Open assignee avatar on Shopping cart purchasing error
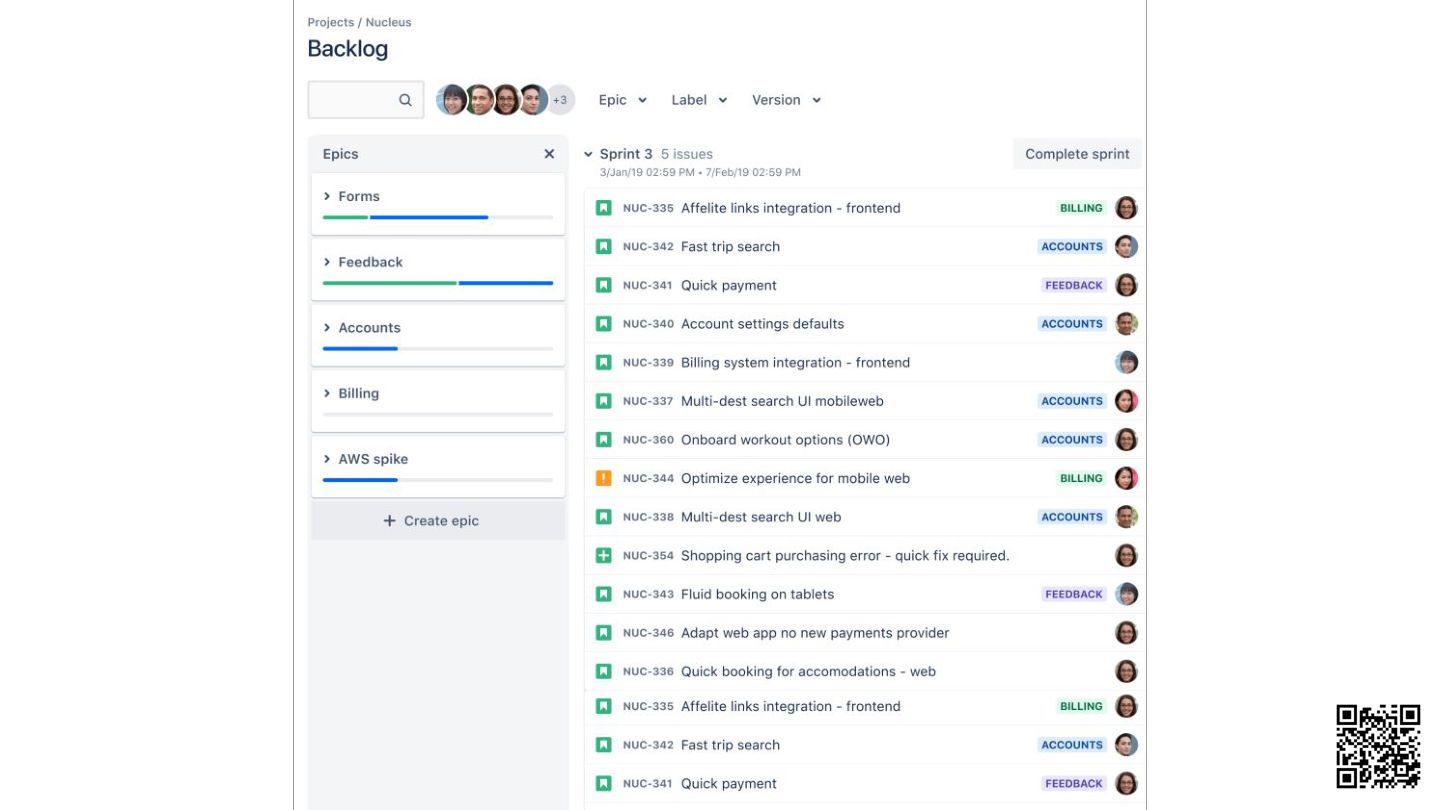The image size is (1440, 810). click(x=1126, y=555)
